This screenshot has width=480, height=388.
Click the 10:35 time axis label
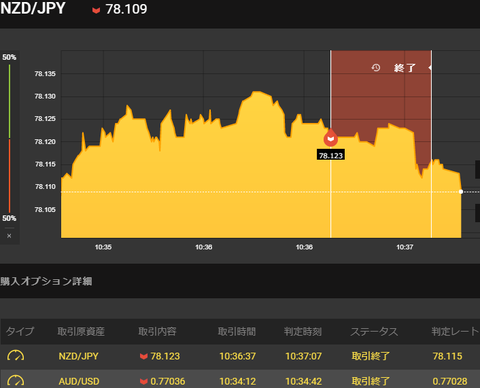(103, 247)
